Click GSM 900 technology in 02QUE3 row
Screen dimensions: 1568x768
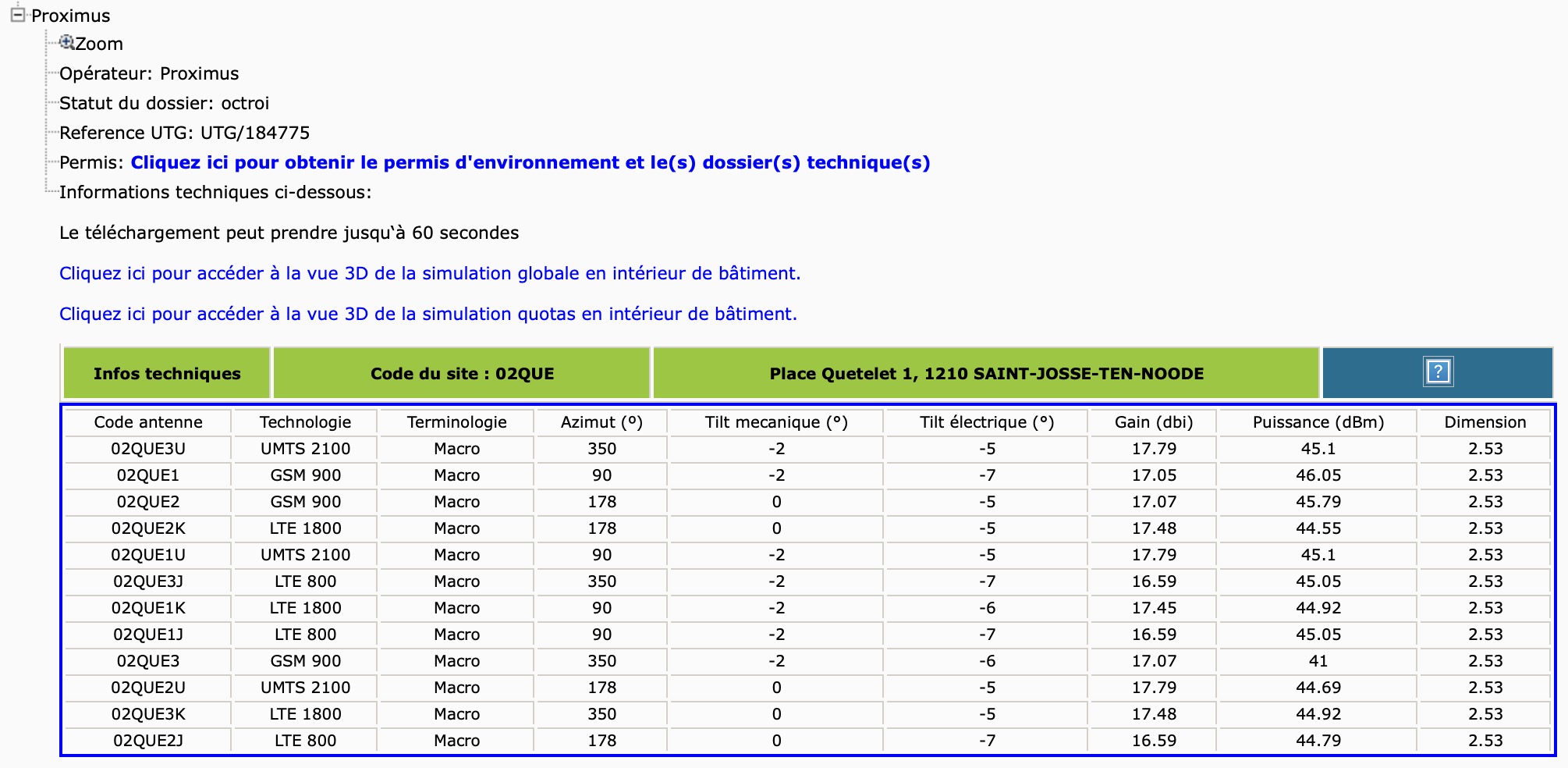coord(305,661)
